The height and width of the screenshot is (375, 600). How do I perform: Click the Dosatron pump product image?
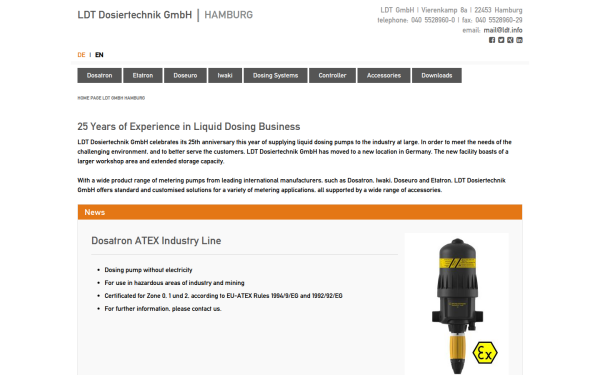pos(457,304)
